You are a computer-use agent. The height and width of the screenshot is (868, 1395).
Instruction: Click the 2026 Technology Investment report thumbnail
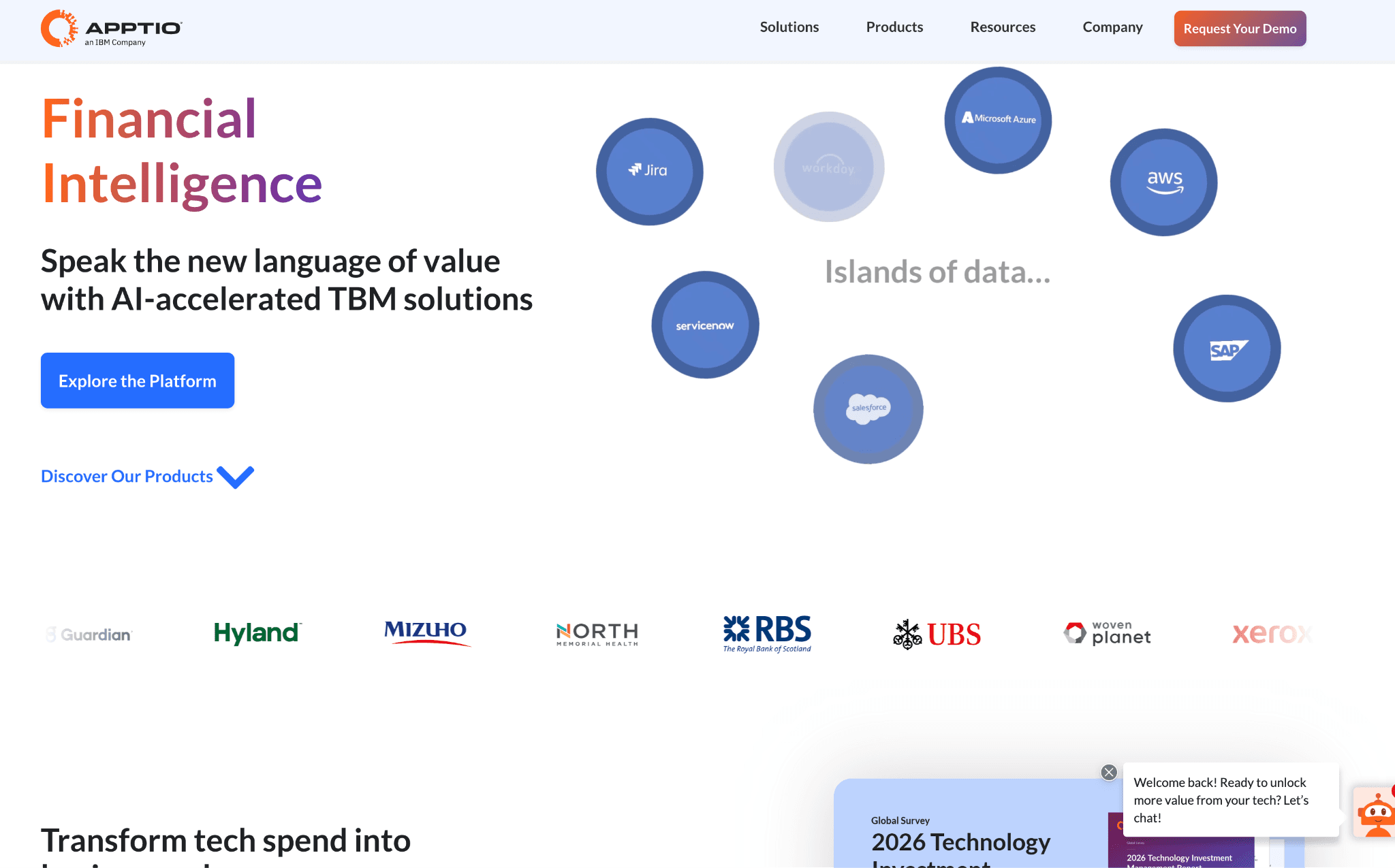pos(1180,840)
